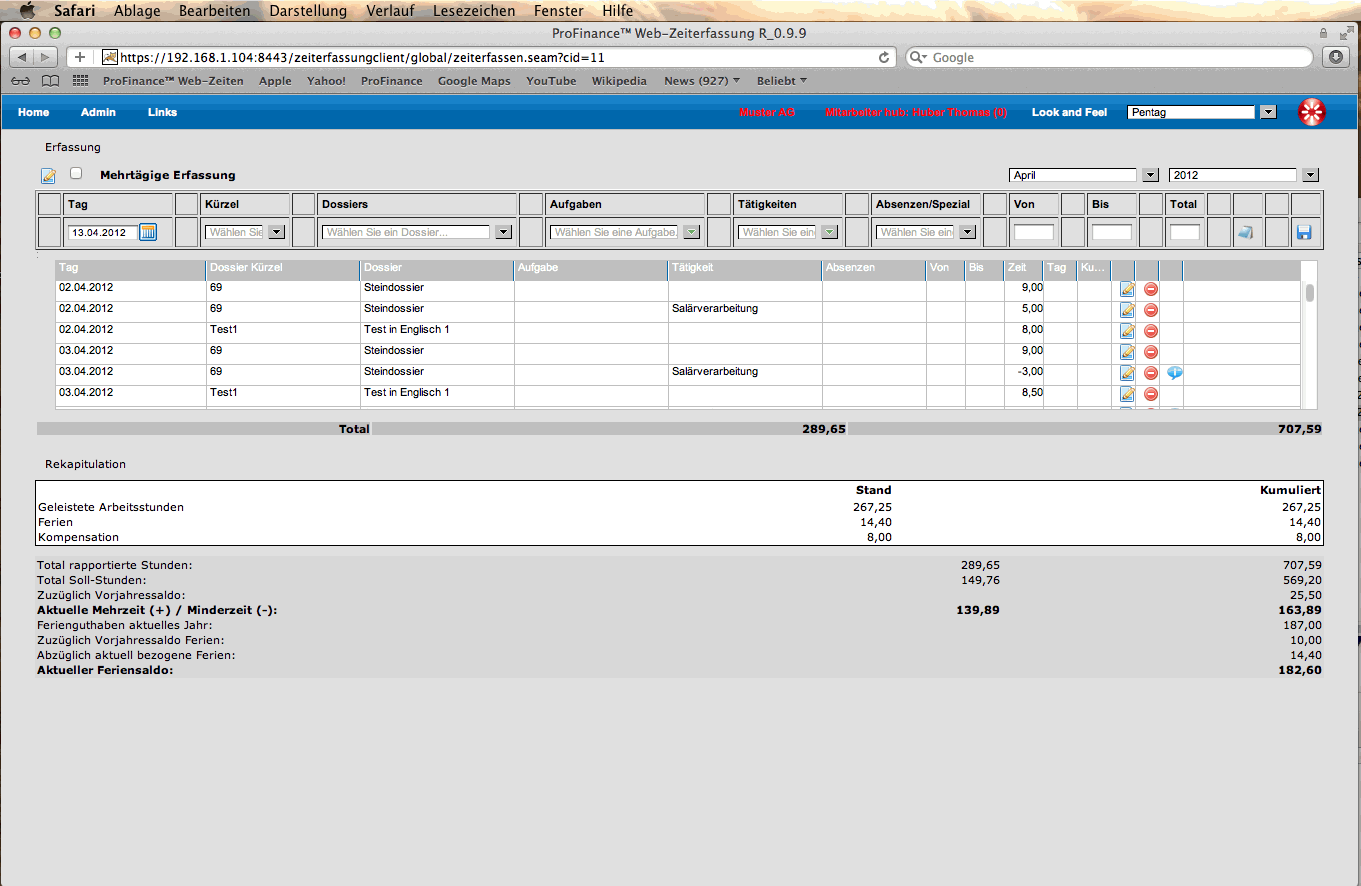The image size is (1361, 886).
Task: Click the notepad icon beside Mehrtägige Erfassung
Action: tap(48, 176)
